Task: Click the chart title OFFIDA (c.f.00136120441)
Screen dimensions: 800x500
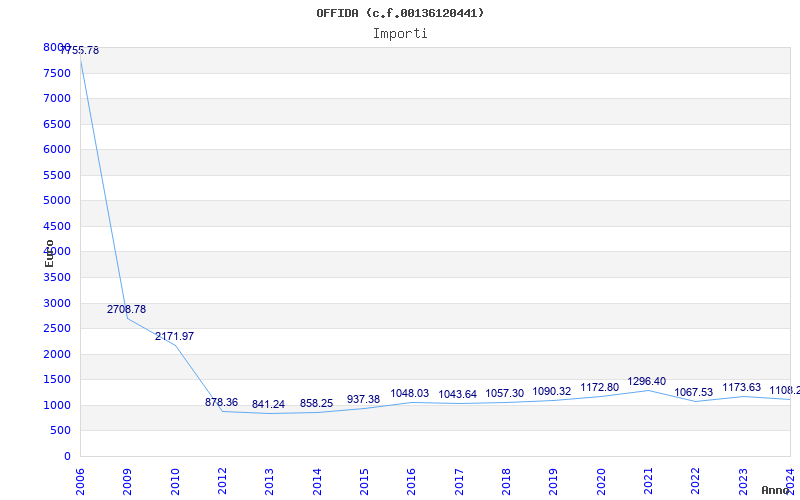Action: (x=400, y=13)
